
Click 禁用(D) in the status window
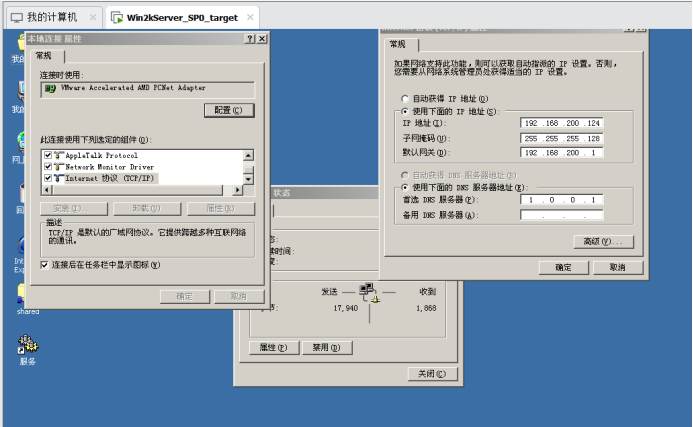pos(327,347)
